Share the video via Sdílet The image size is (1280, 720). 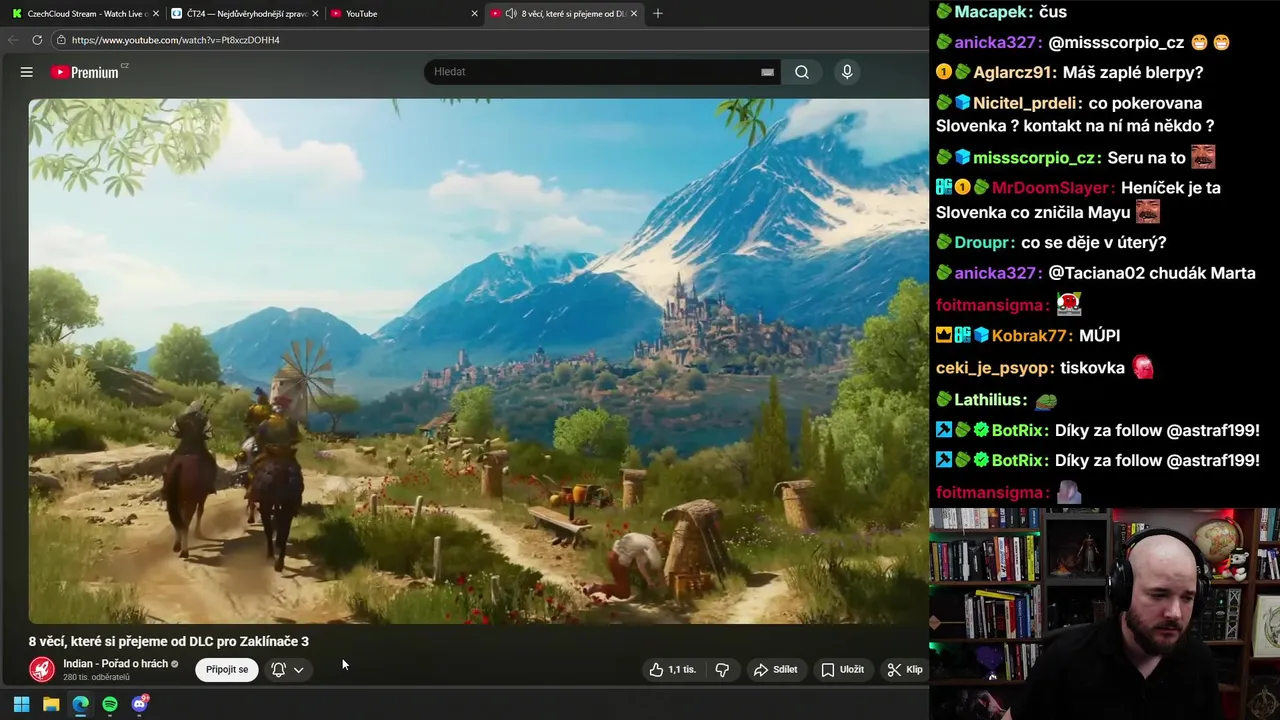(x=775, y=670)
